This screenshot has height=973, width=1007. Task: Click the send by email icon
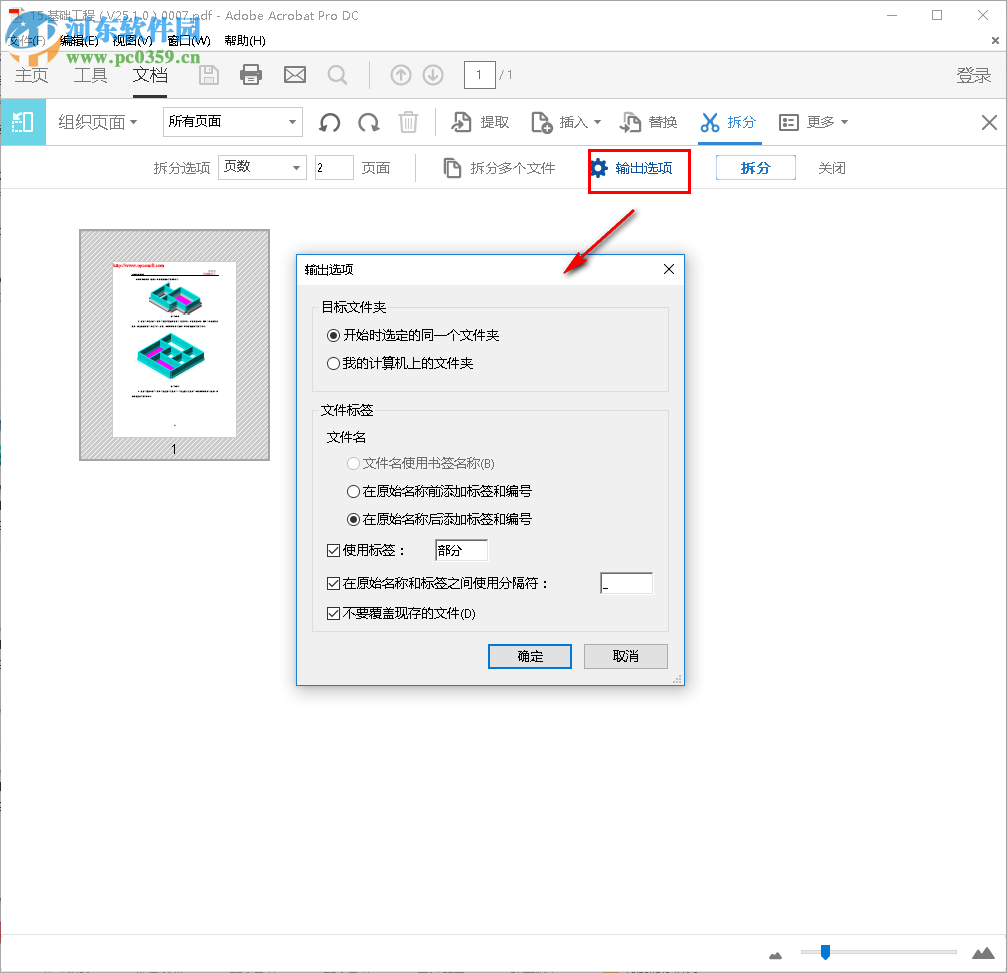coord(294,74)
